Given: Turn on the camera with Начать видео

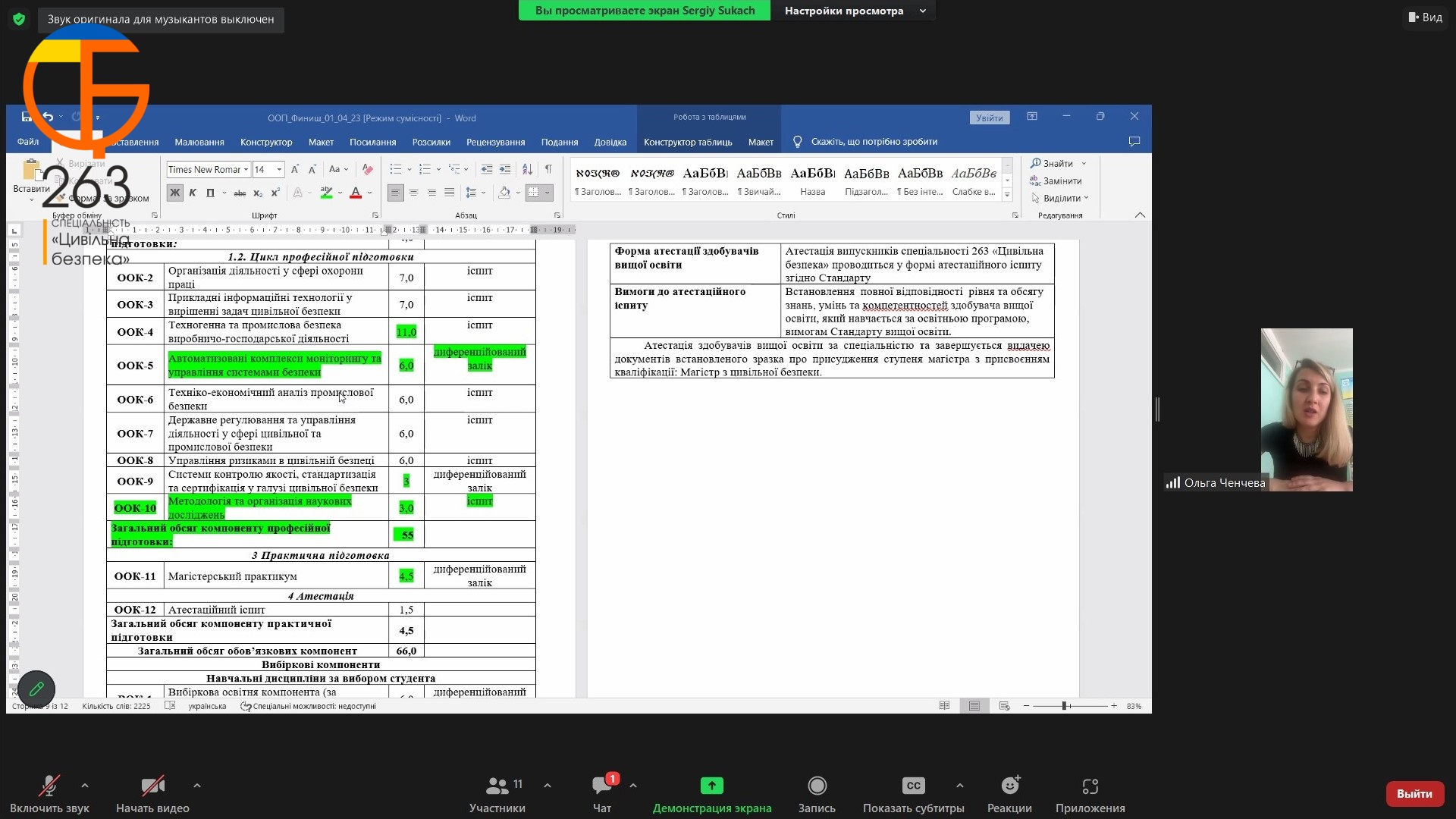Looking at the screenshot, I should pyautogui.click(x=152, y=794).
